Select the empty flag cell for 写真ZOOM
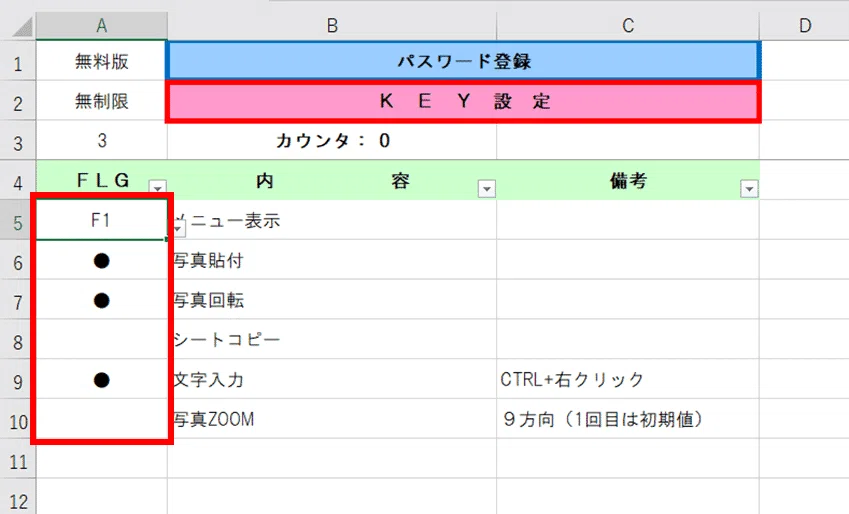The image size is (849, 514). (101, 419)
